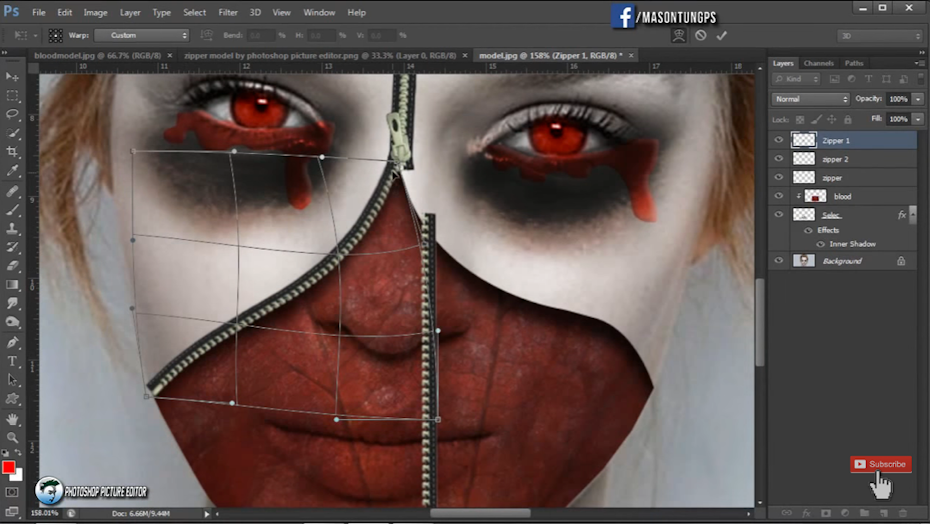Open the Filter menu
The width and height of the screenshot is (930, 524).
click(228, 12)
